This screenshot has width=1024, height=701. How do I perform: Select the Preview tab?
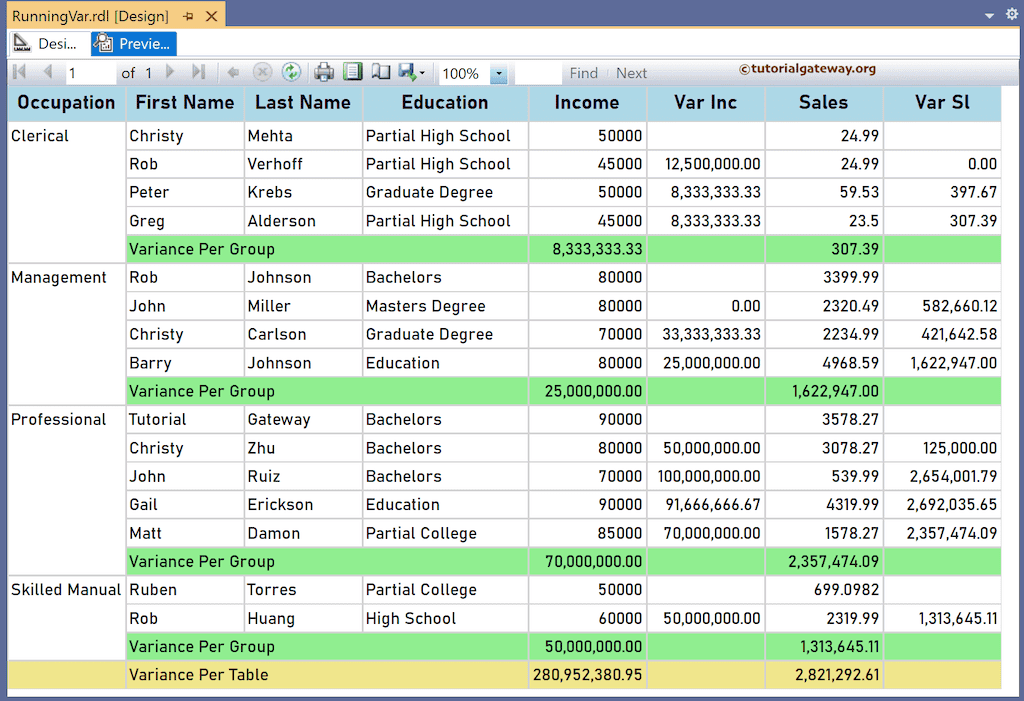coord(132,43)
